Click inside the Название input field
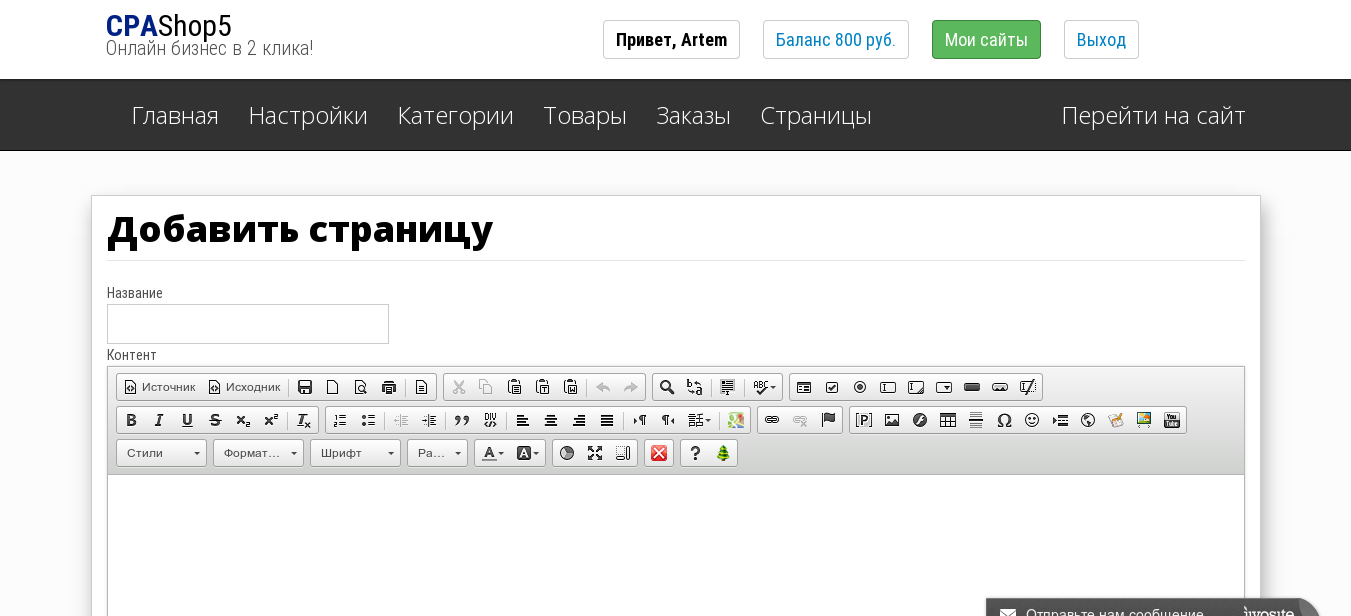Image resolution: width=1351 pixels, height=616 pixels. click(x=248, y=324)
